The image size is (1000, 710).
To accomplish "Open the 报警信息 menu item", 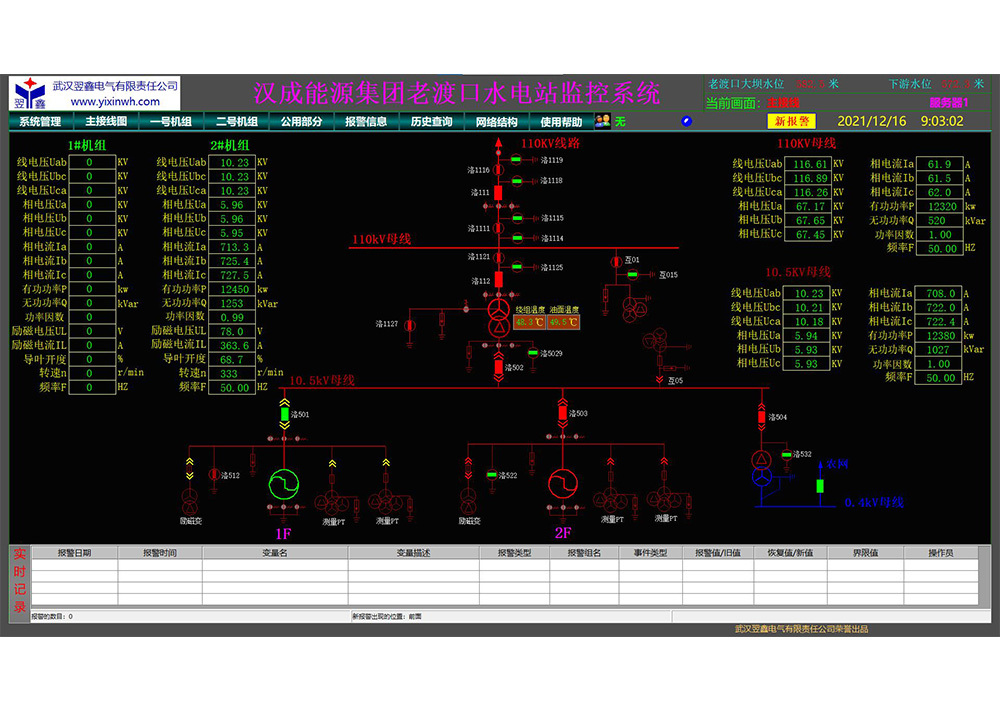I will [367, 121].
